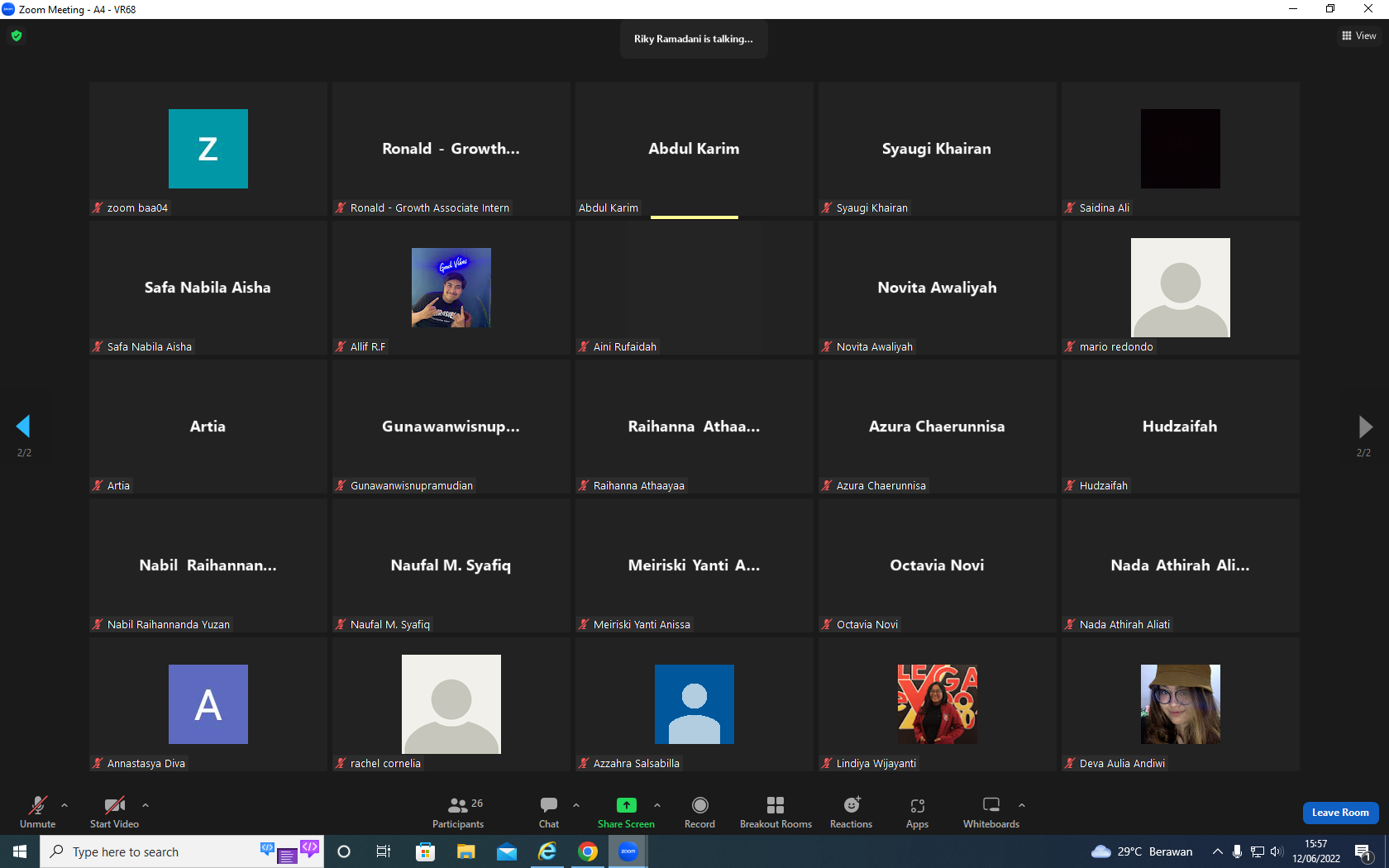Open Whiteboards
1389x868 pixels.
click(990, 813)
